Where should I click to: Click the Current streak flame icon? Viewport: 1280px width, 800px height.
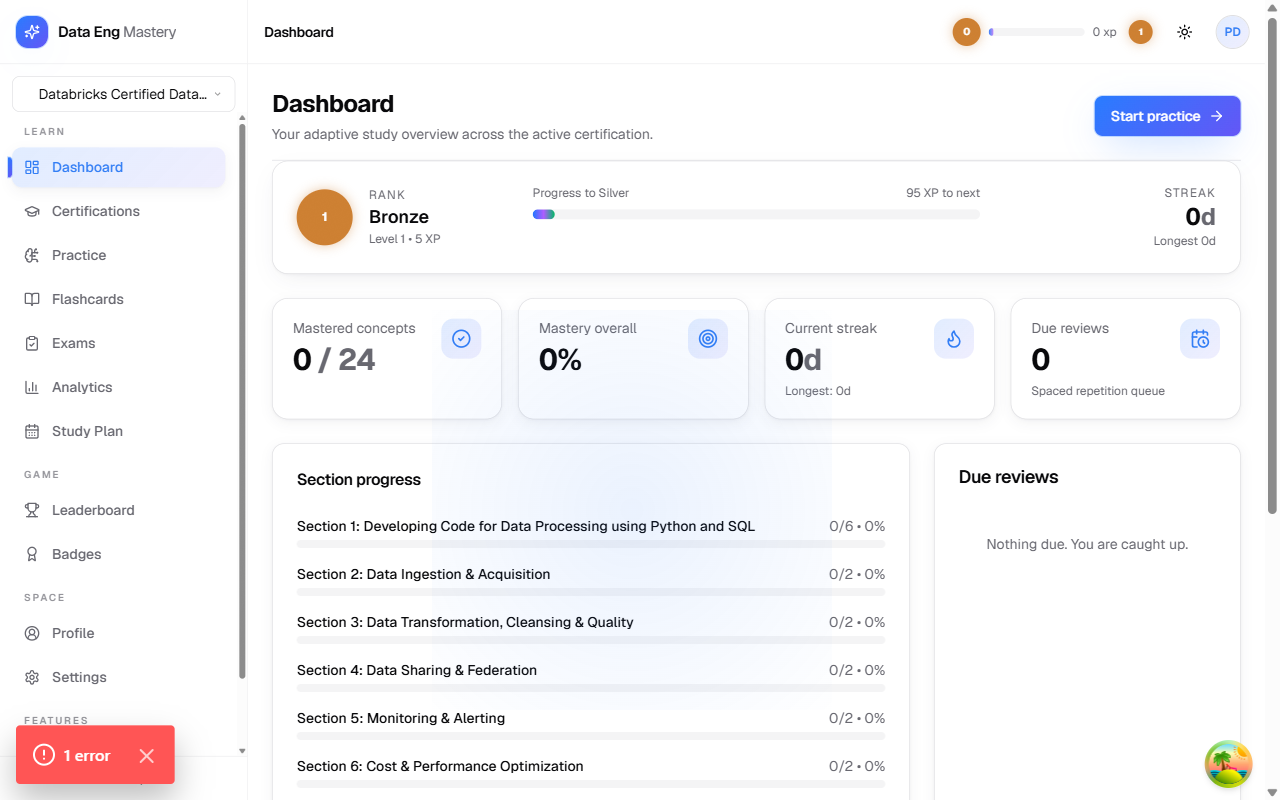pyautogui.click(x=954, y=339)
